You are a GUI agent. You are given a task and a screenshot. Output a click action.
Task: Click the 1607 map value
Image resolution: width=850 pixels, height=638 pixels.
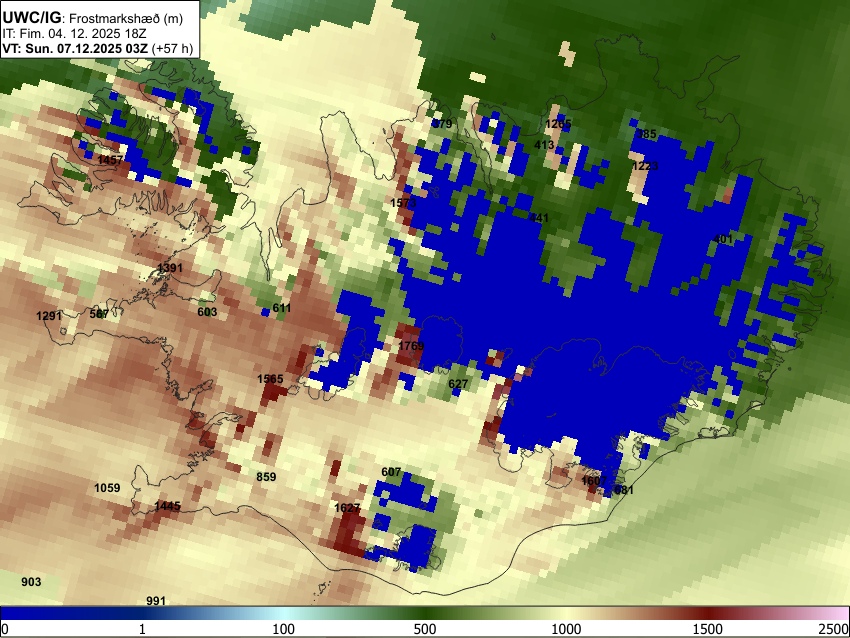(x=594, y=481)
